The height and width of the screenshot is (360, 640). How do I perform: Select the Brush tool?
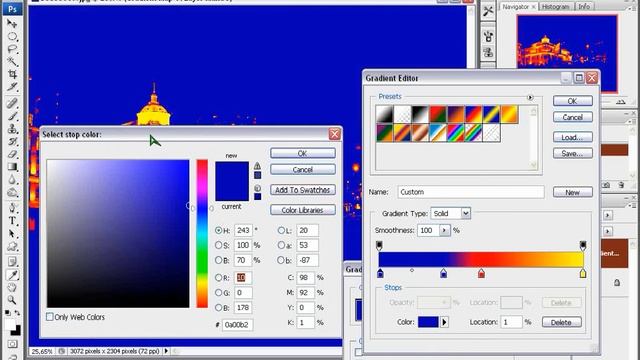pyautogui.click(x=12, y=116)
